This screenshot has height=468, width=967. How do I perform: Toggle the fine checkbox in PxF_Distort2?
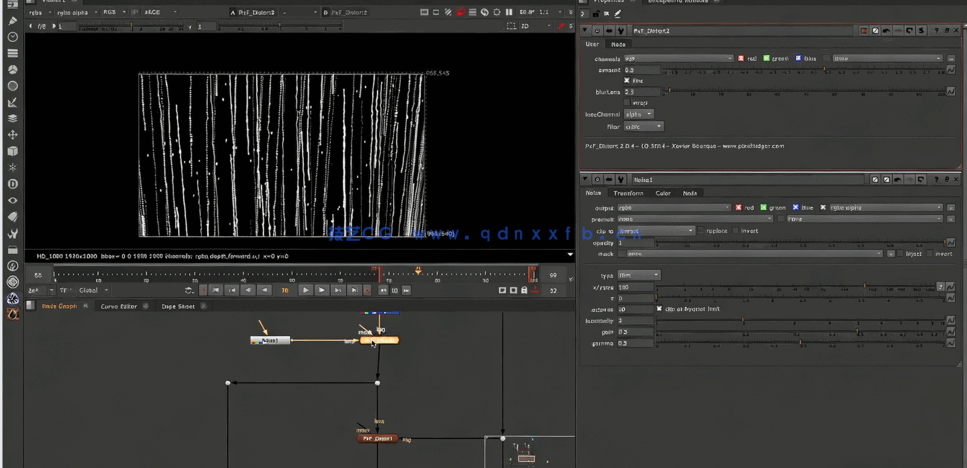tap(627, 81)
